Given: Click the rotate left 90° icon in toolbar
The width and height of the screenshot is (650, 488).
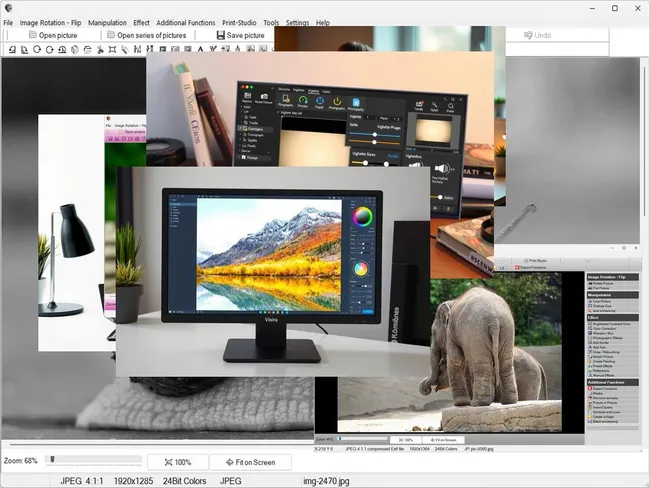Looking at the screenshot, I should point(12,50).
